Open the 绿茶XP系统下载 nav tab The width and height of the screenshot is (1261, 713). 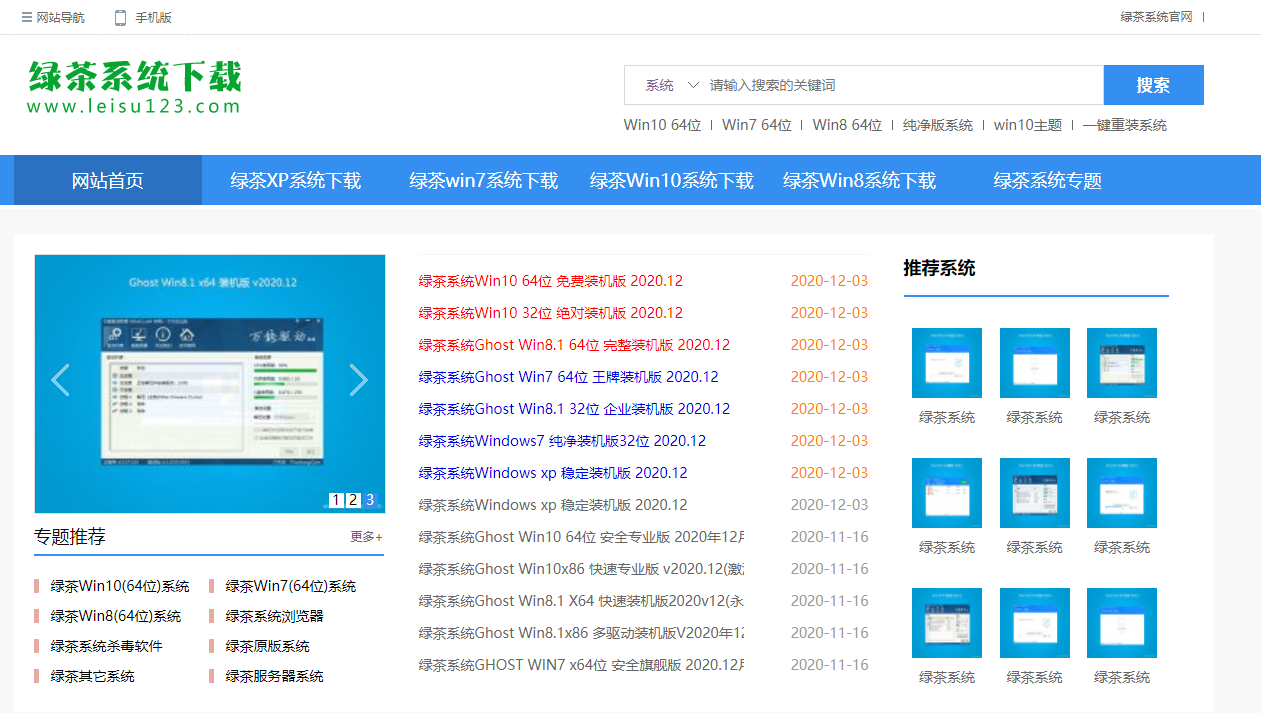[x=296, y=181]
